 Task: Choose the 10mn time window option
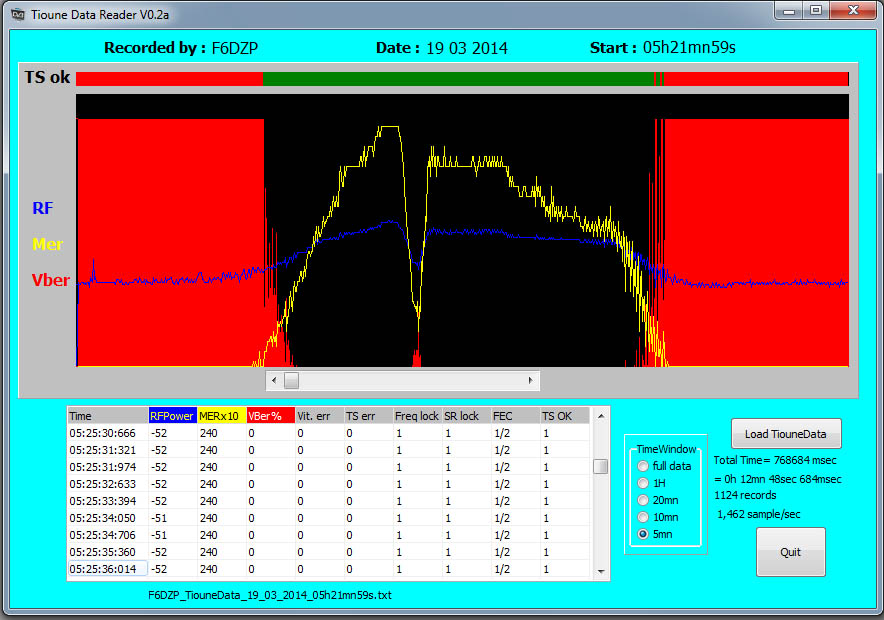click(641, 517)
